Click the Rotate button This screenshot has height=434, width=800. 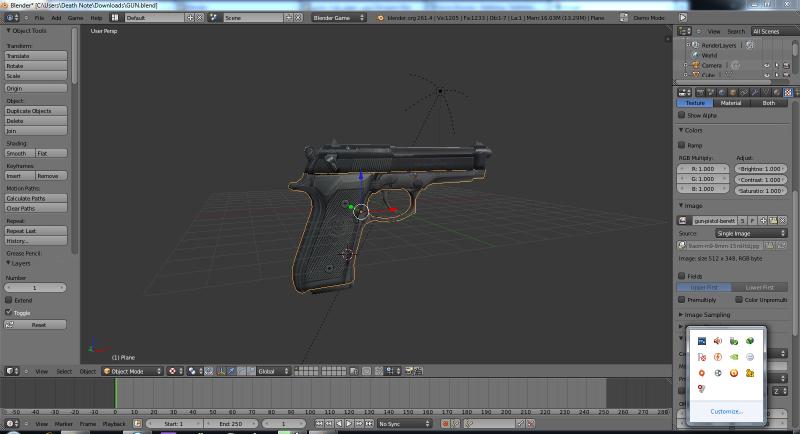(x=36, y=66)
